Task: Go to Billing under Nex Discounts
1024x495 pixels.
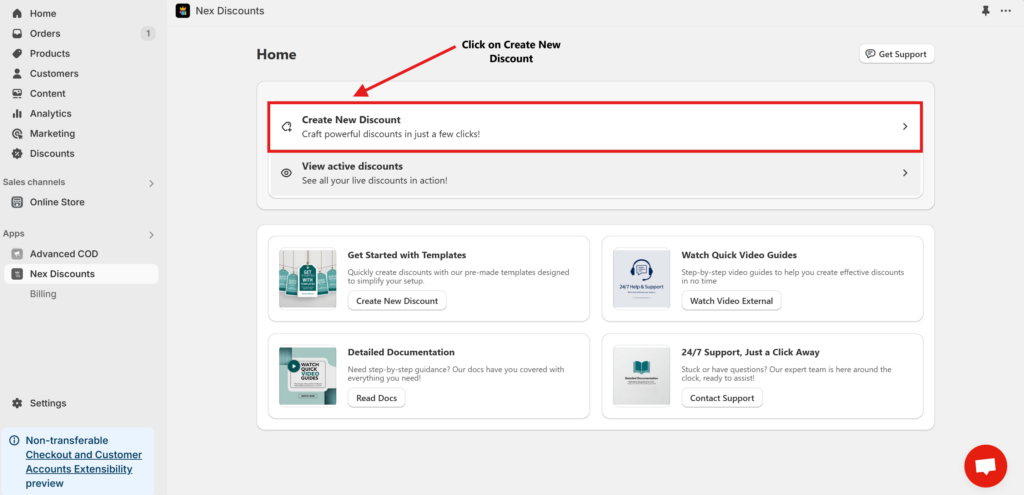Action: [x=43, y=294]
